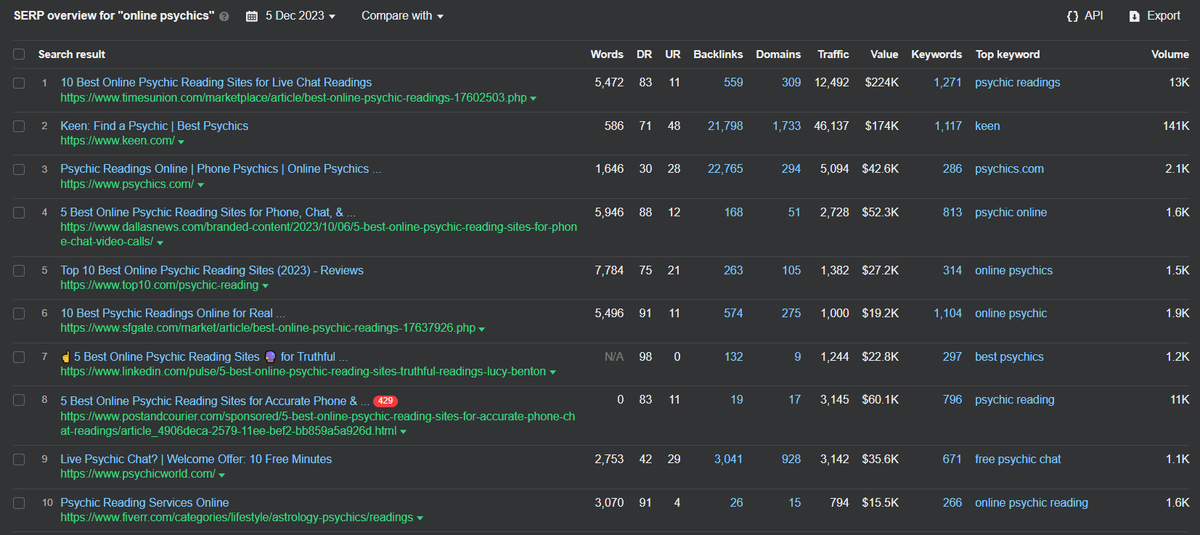Image resolution: width=1200 pixels, height=535 pixels.
Task: Expand the psychicworld.com URL dropdown arrow
Action: (x=222, y=475)
